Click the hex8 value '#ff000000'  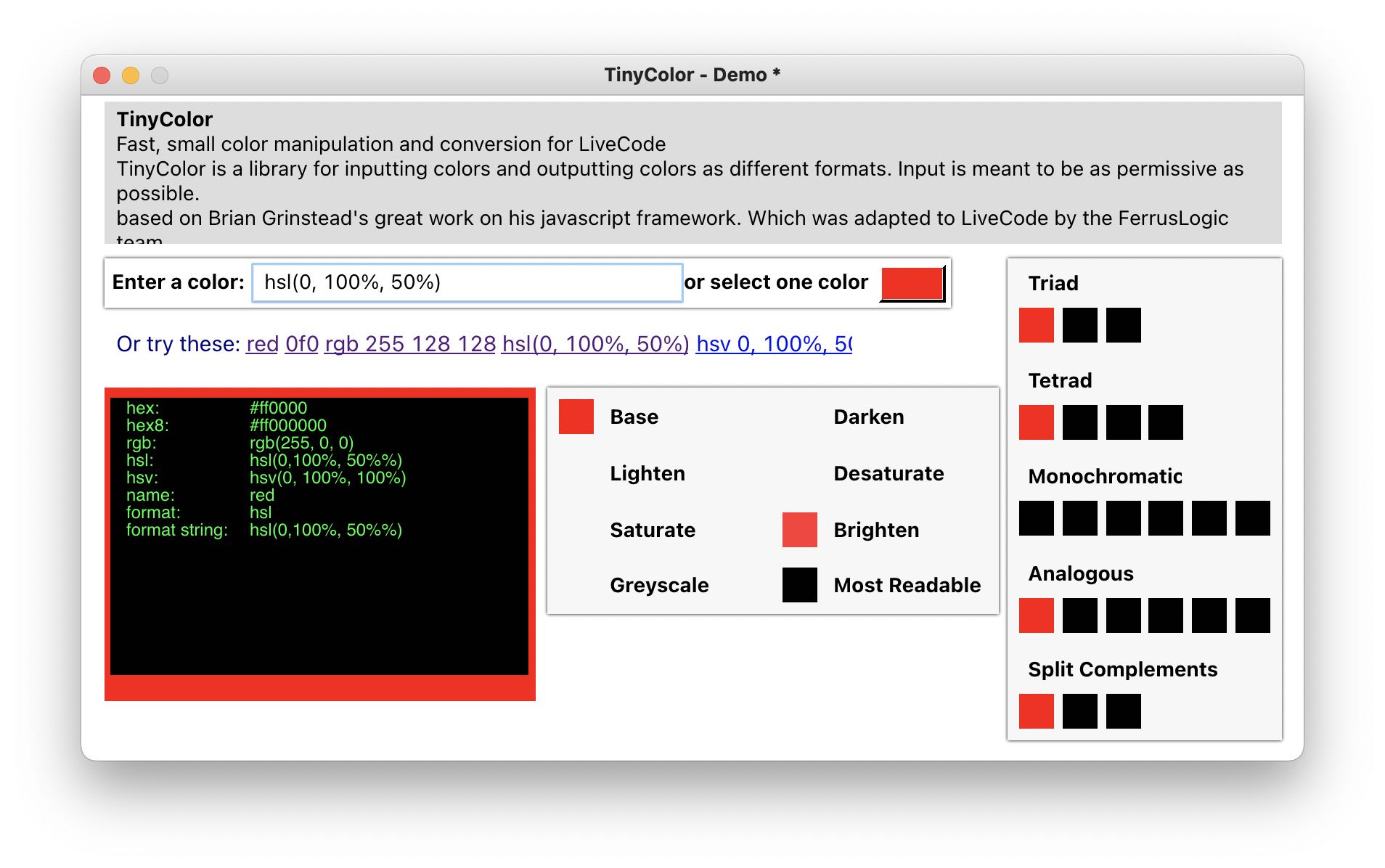tap(288, 425)
